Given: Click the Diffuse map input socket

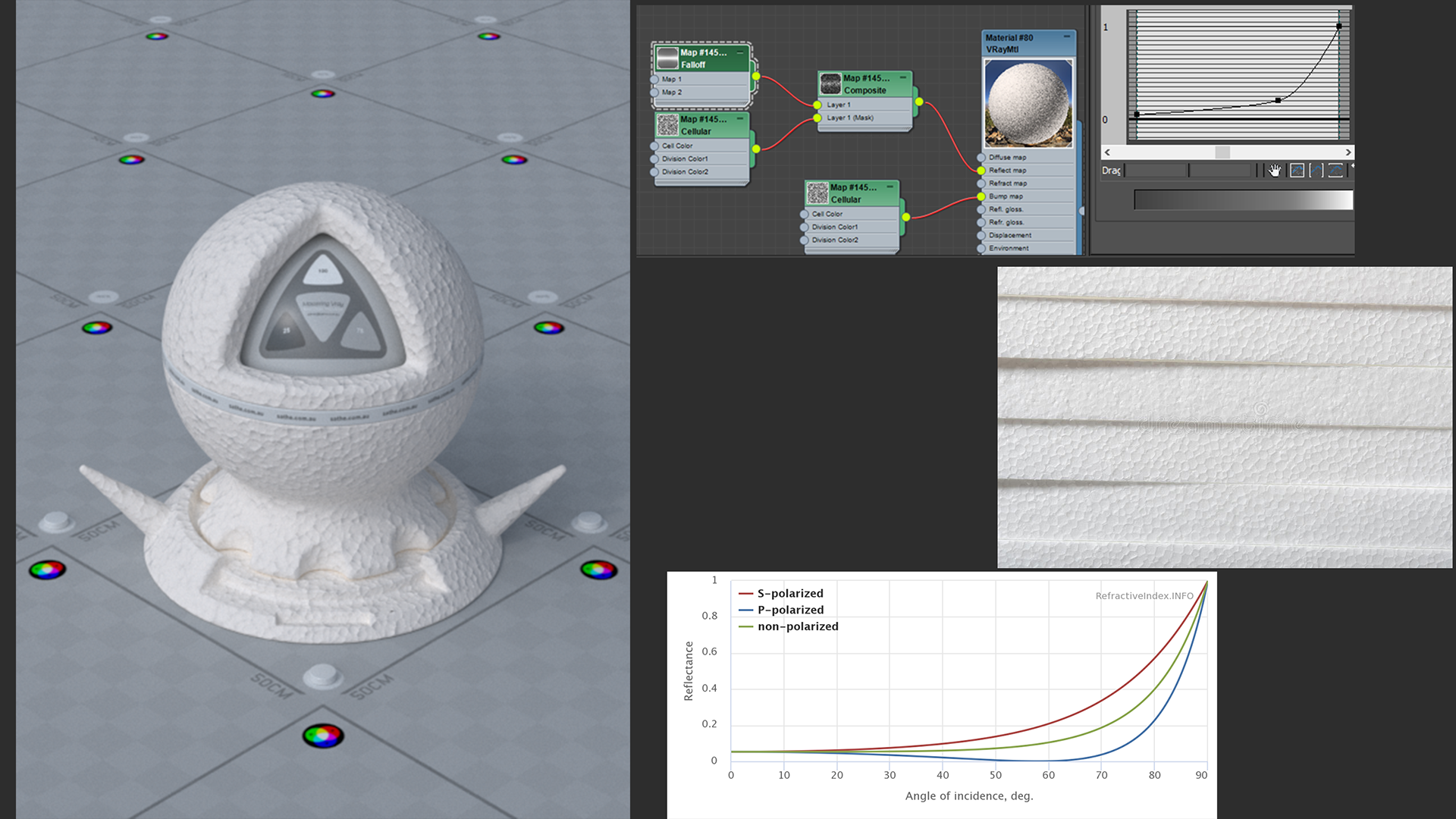Looking at the screenshot, I should (x=981, y=158).
